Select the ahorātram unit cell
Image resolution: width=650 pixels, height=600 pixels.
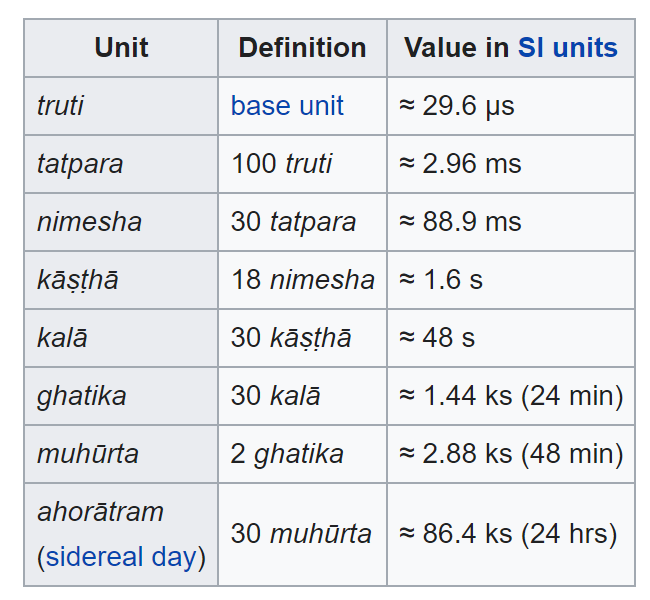[x=121, y=534]
